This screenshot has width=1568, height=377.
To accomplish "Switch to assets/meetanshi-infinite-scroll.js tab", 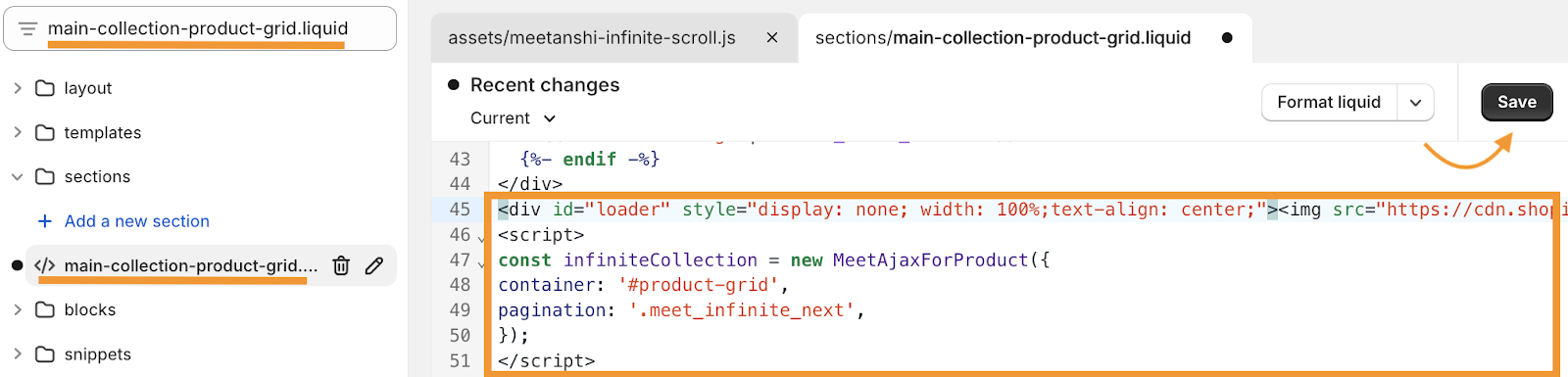I will click(x=592, y=38).
